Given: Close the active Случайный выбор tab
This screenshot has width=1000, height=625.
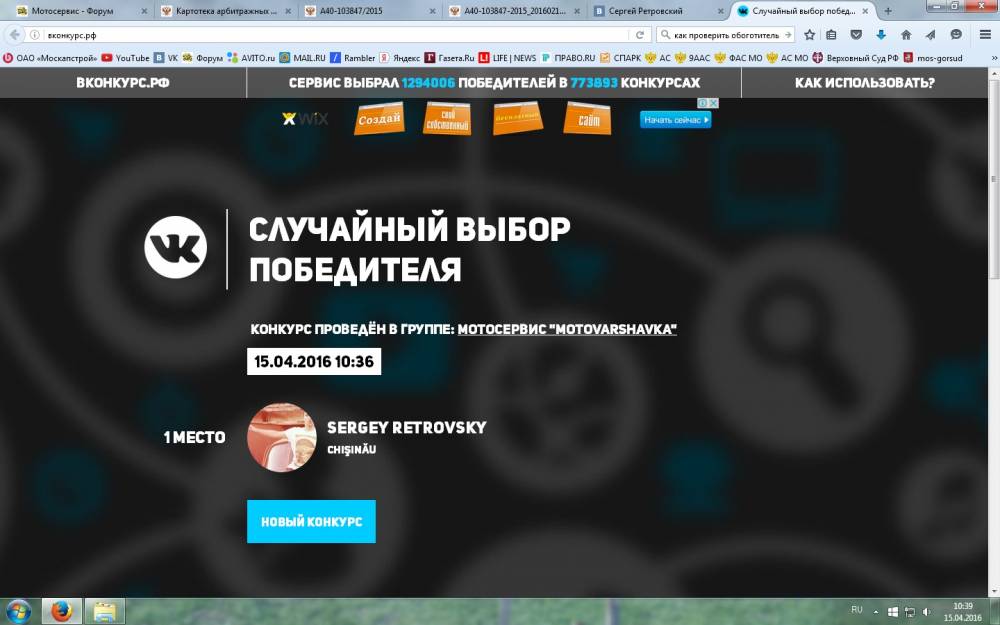Looking at the screenshot, I should pos(865,11).
